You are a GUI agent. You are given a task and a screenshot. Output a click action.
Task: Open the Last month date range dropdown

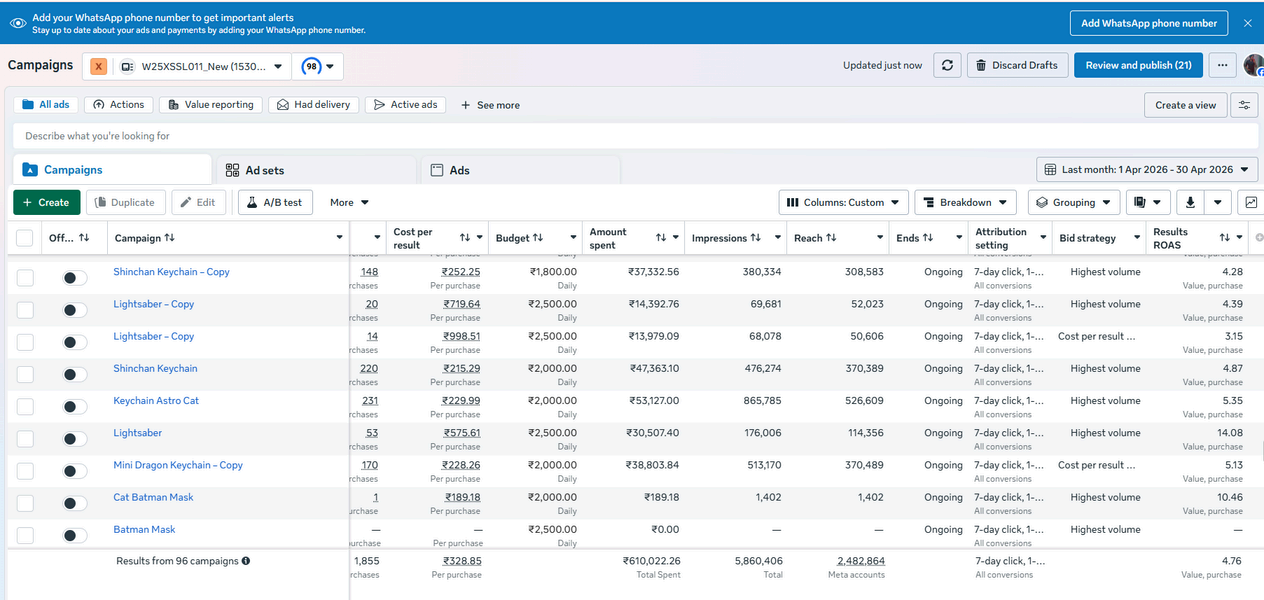click(x=1147, y=170)
